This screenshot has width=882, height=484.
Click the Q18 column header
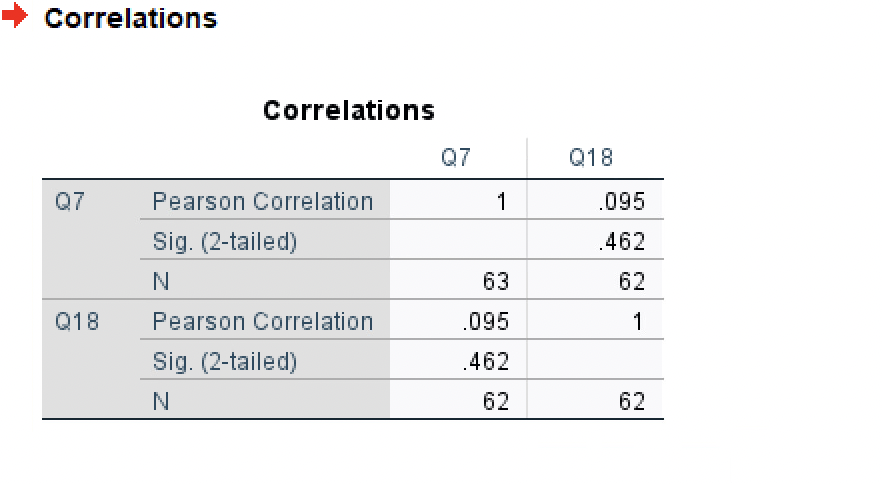pos(591,158)
